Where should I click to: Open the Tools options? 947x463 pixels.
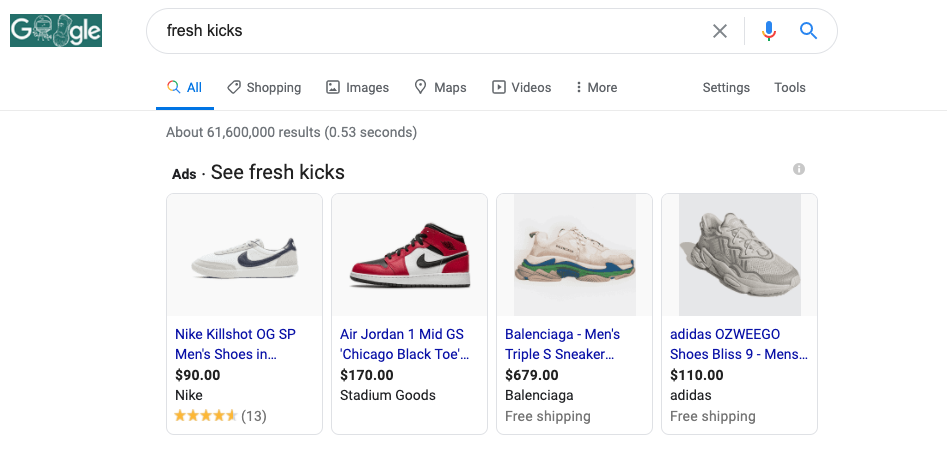tap(790, 88)
